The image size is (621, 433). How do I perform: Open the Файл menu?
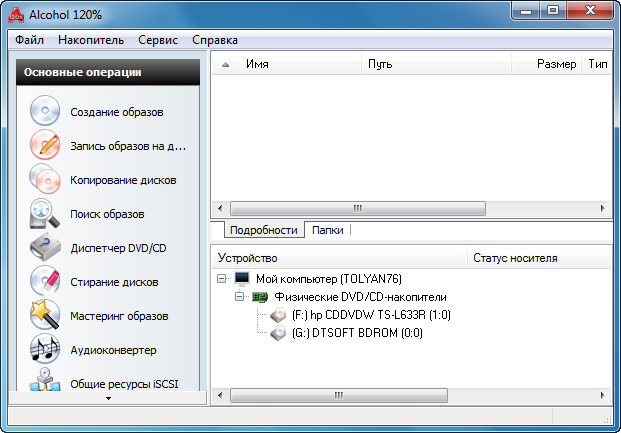tap(29, 40)
